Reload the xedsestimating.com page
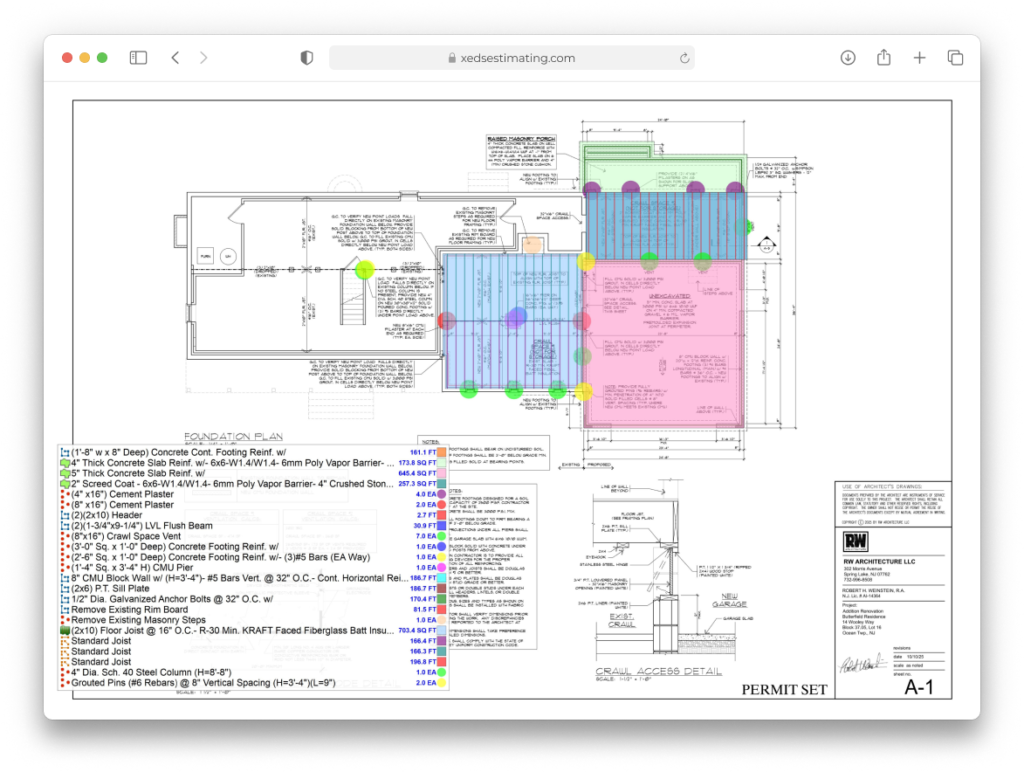The image size is (1024, 772). click(684, 58)
